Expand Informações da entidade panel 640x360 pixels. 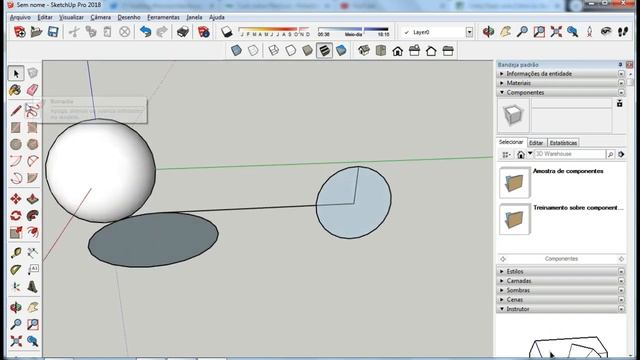561,74
